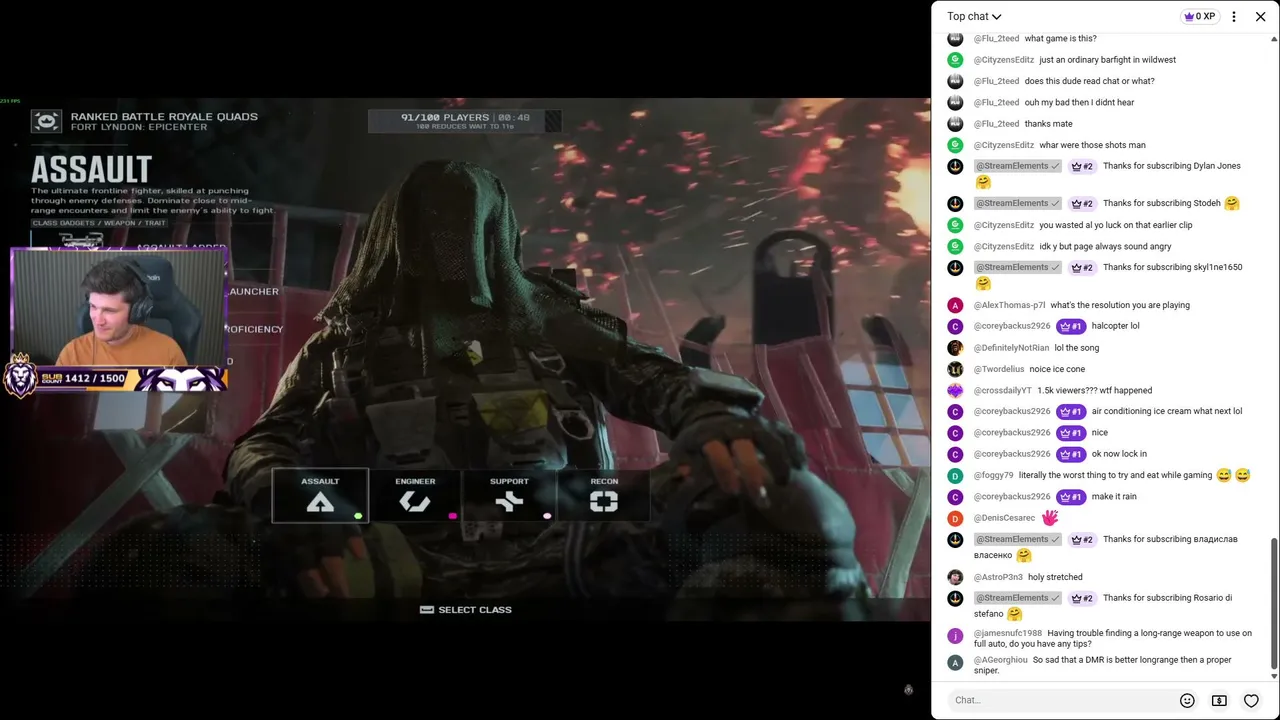The width and height of the screenshot is (1280, 720).
Task: Click the message 'noice ice cone'
Action: pos(1057,369)
